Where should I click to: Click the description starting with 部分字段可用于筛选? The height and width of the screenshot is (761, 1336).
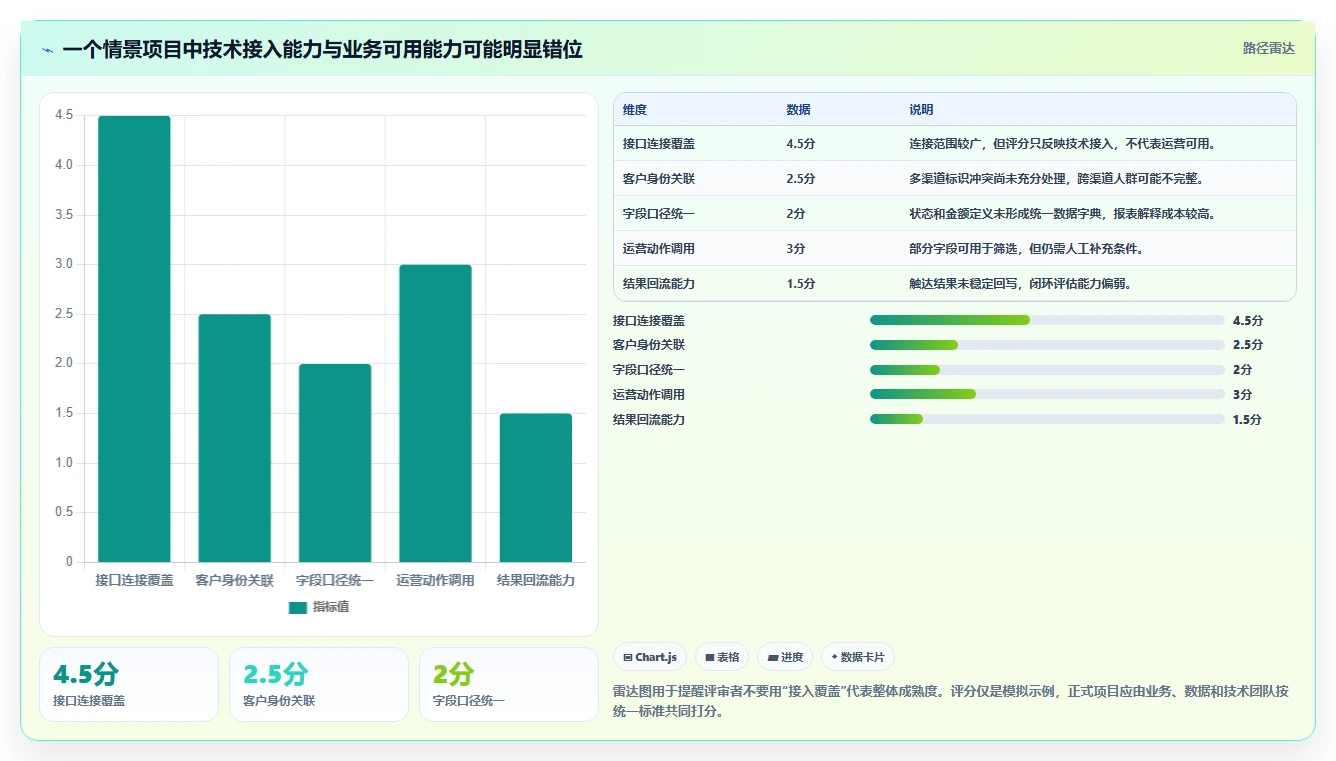tap(1026, 249)
